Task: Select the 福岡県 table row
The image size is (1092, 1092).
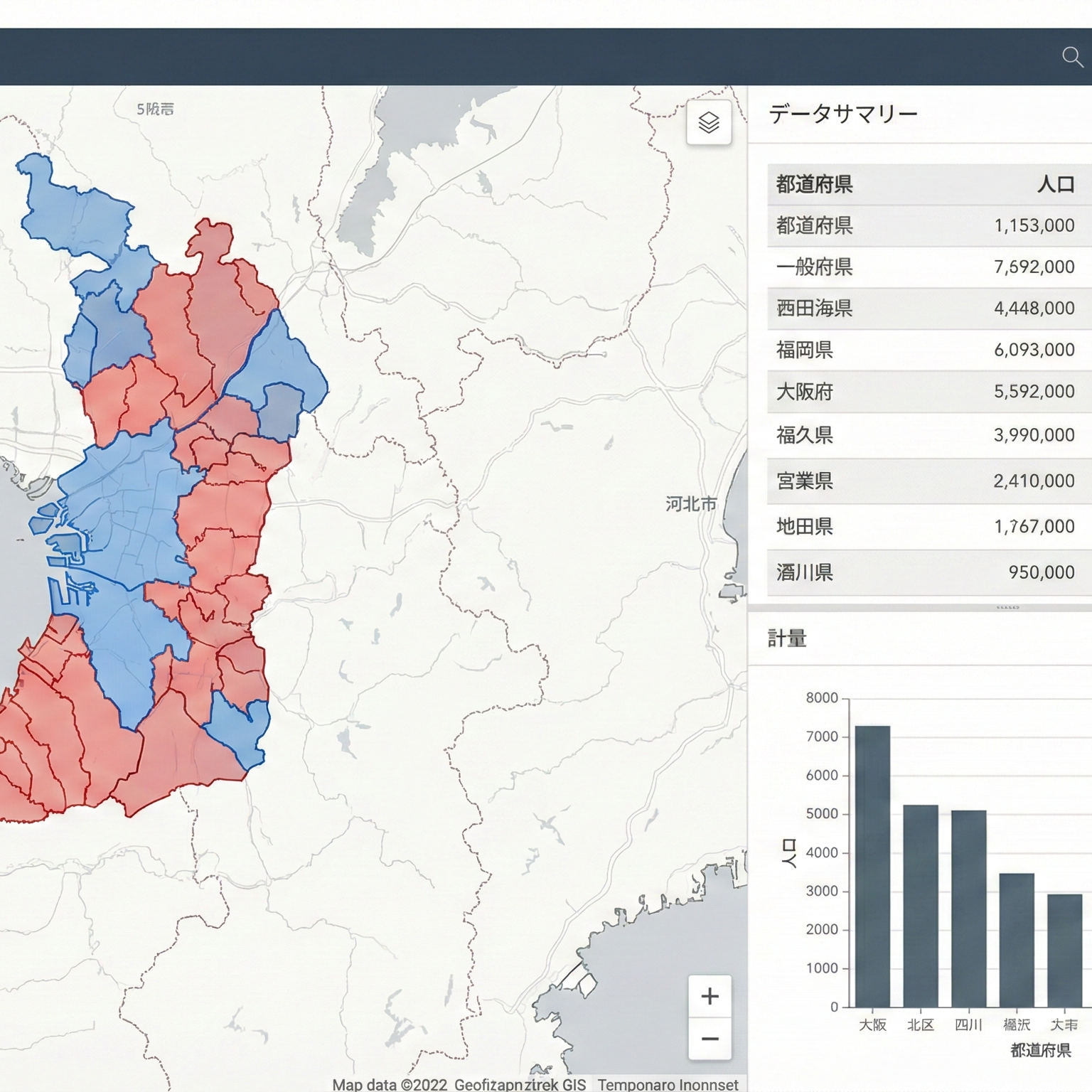Action: (924, 350)
